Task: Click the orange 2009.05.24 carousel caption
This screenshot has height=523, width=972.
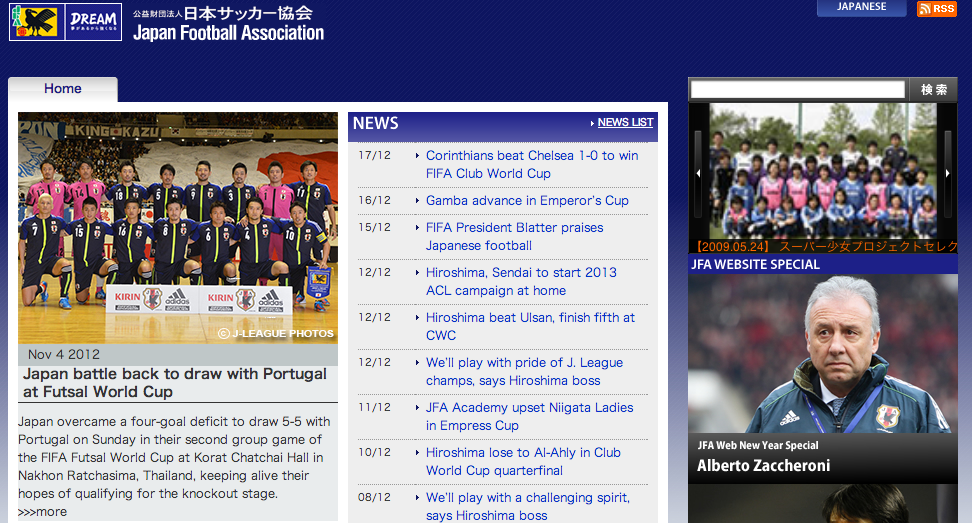Action: click(x=825, y=247)
